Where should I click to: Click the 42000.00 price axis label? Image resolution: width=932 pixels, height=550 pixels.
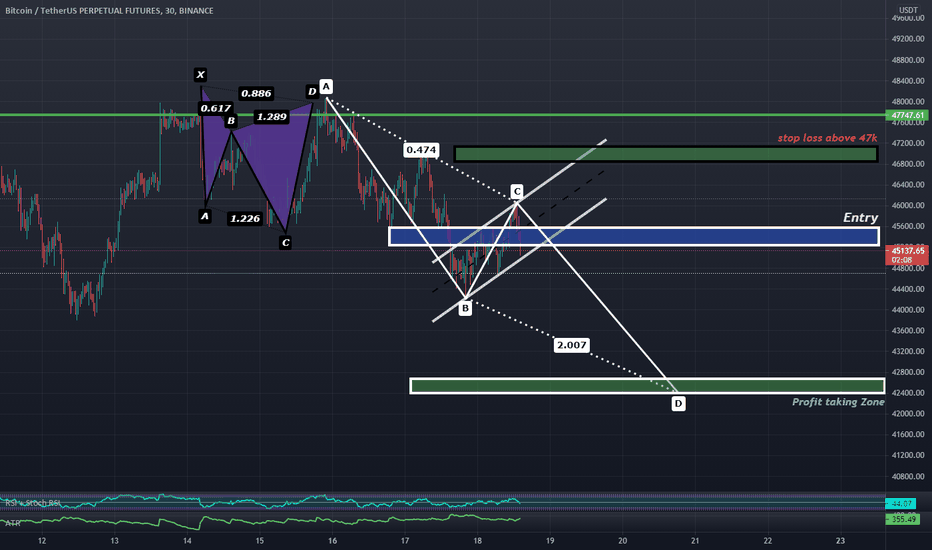[908, 414]
